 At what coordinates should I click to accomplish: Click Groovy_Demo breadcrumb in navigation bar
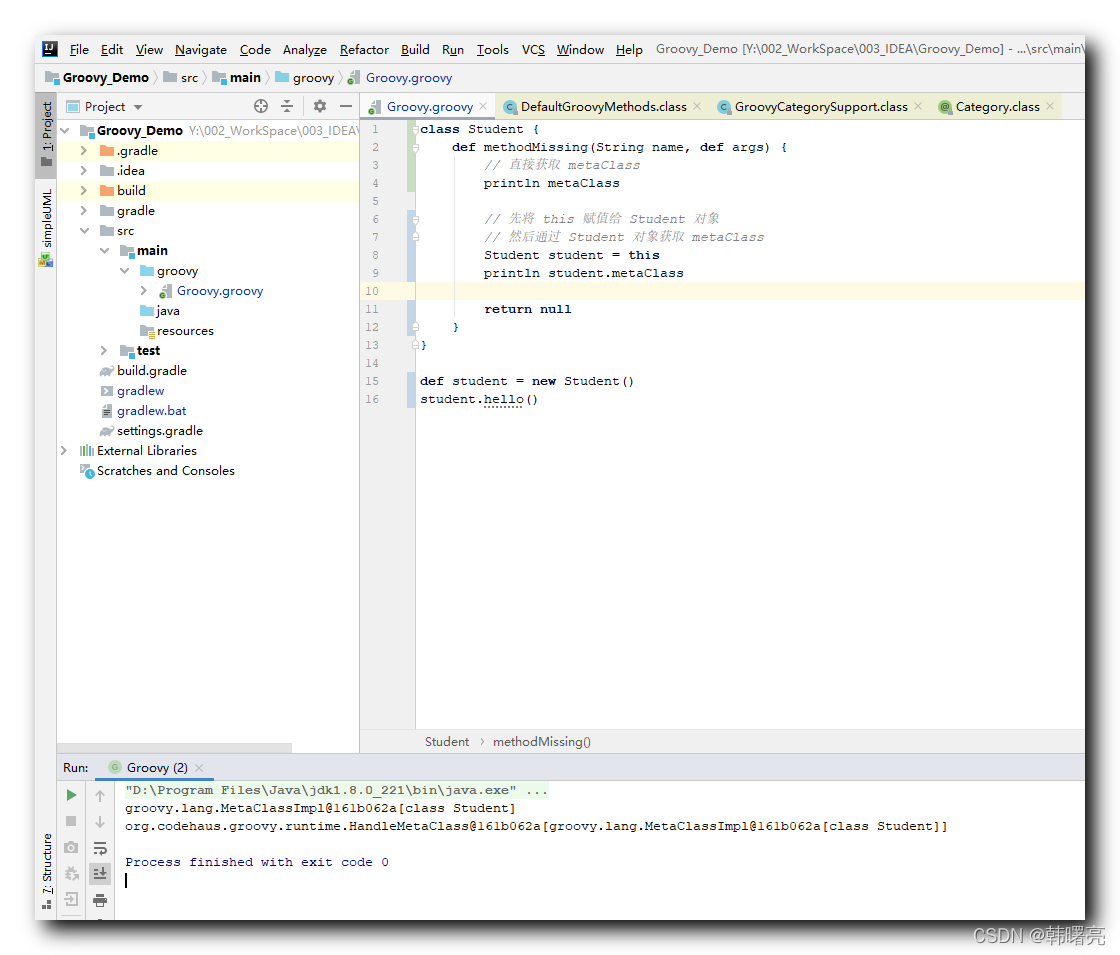click(x=105, y=77)
